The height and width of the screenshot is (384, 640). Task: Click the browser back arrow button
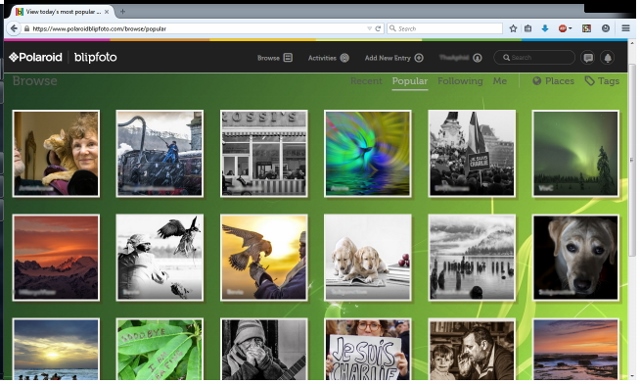tap(14, 29)
